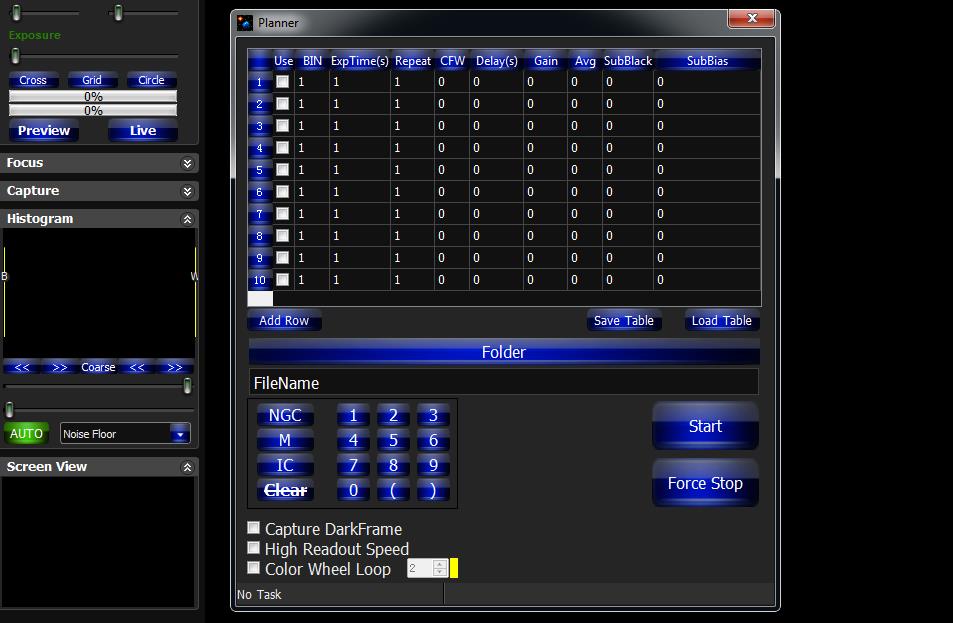This screenshot has width=953, height=623.
Task: Click the Coarse label in histogram controls
Action: click(x=98, y=367)
